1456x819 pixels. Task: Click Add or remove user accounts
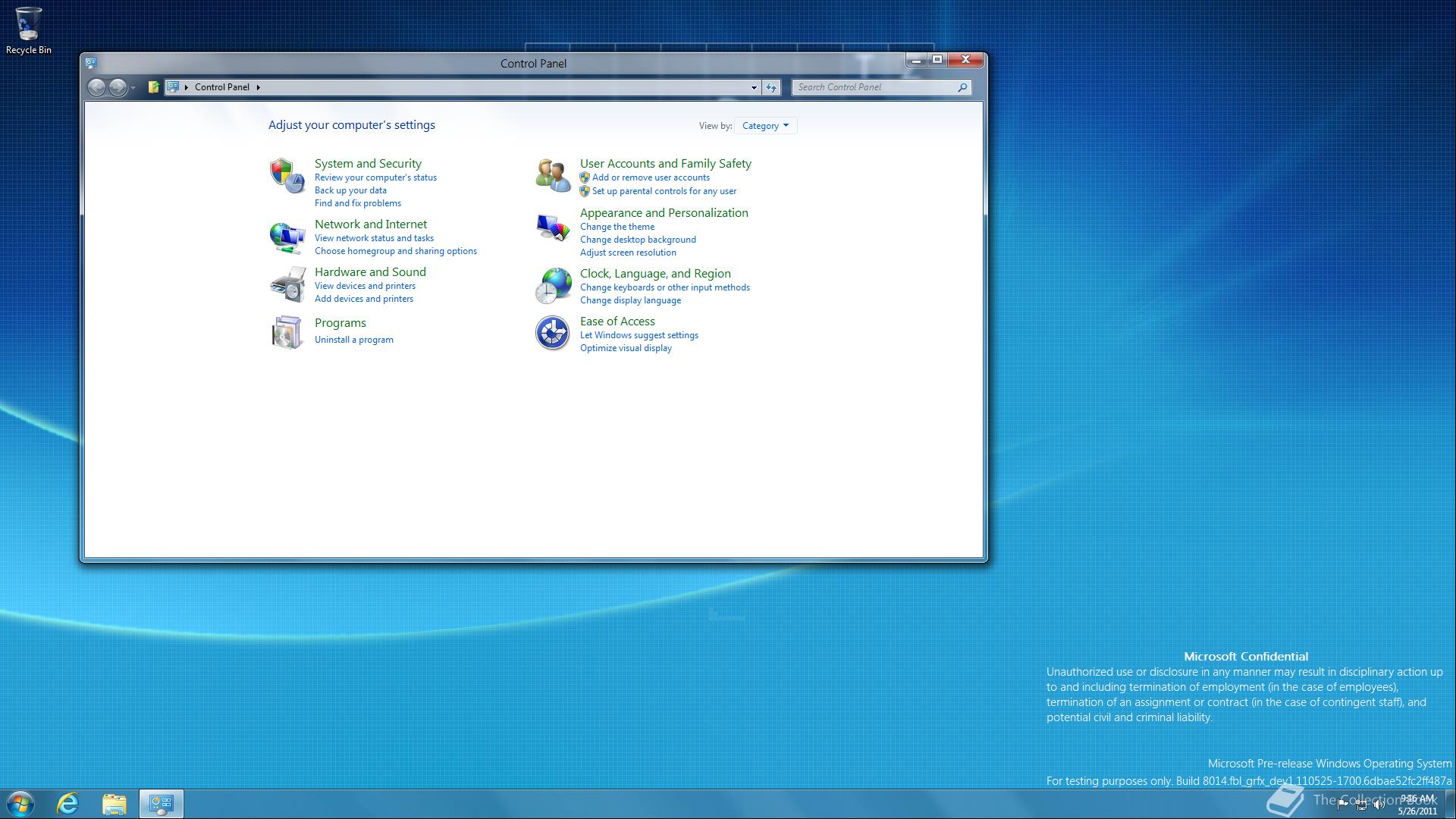651,177
